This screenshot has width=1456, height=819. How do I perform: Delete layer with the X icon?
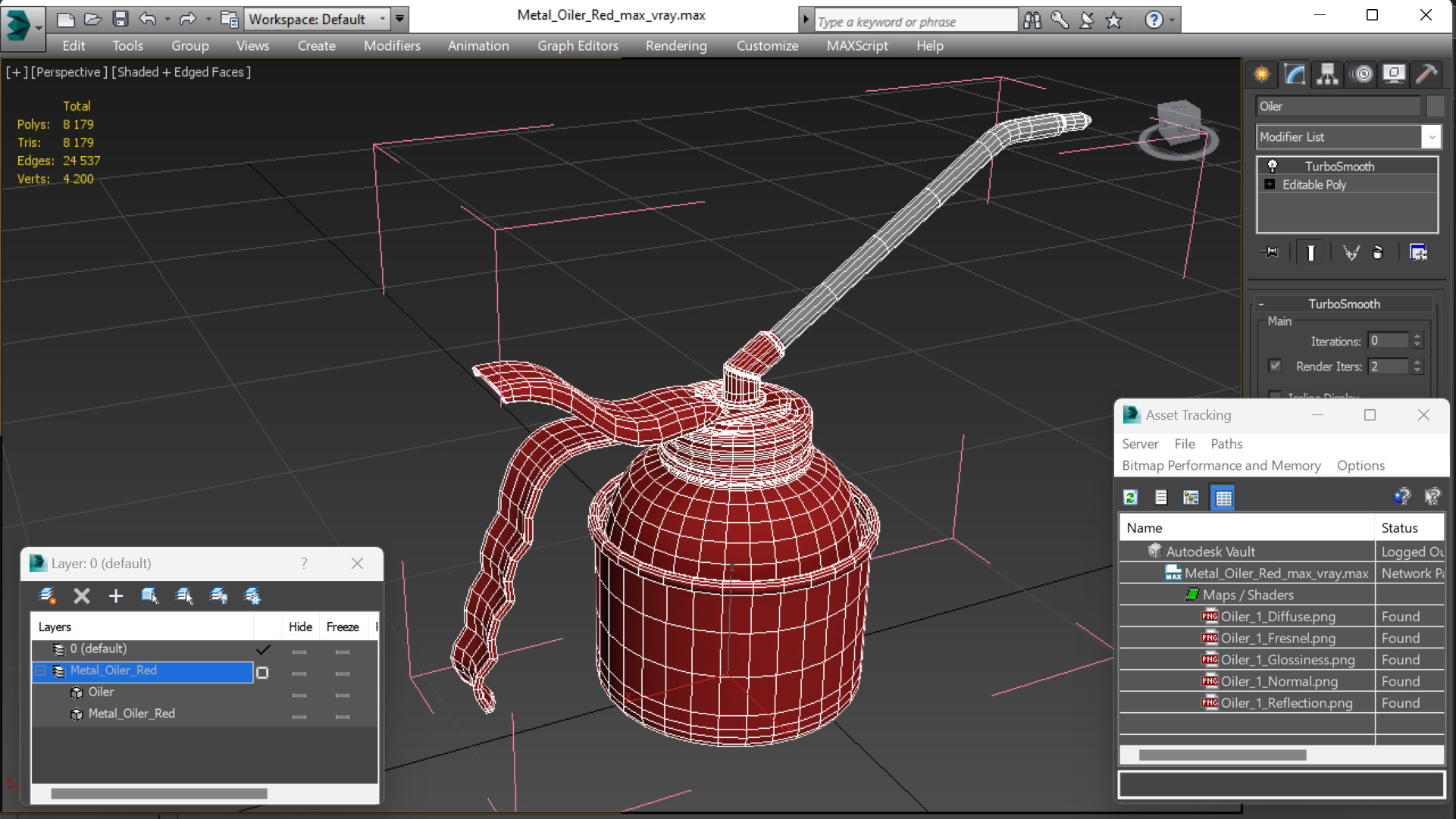click(x=82, y=596)
